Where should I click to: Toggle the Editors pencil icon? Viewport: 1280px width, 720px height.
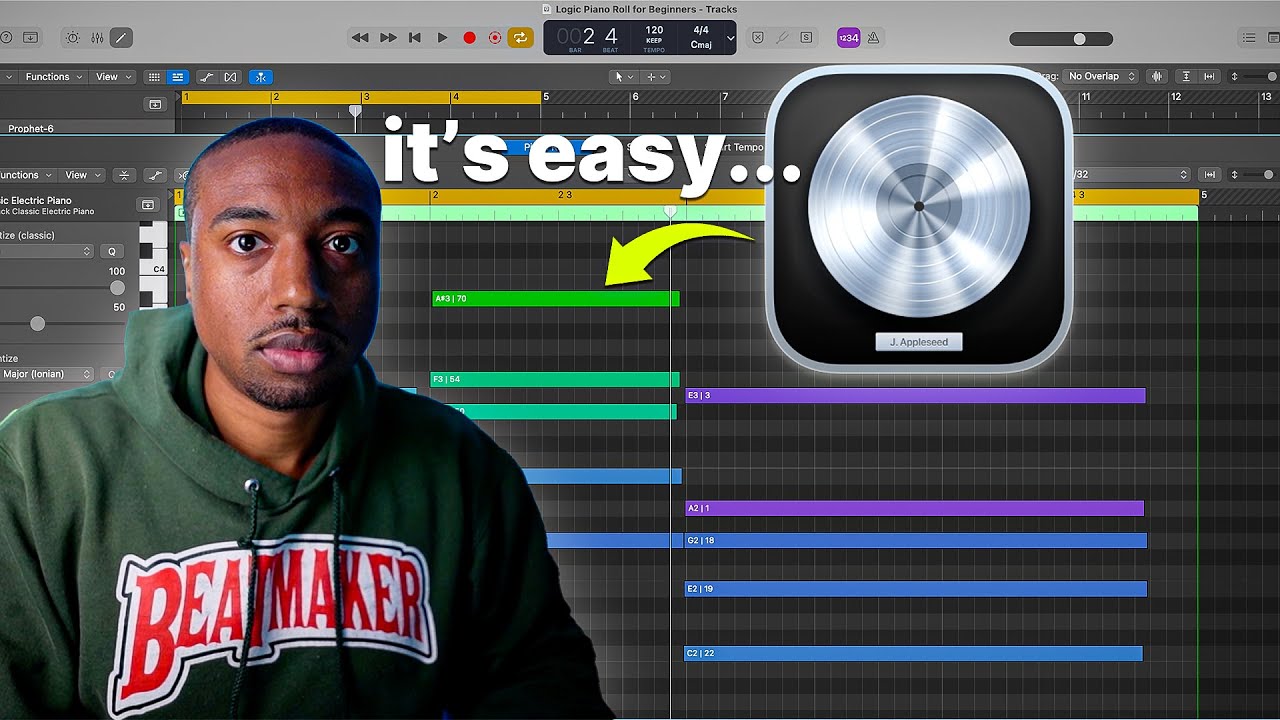click(x=120, y=38)
